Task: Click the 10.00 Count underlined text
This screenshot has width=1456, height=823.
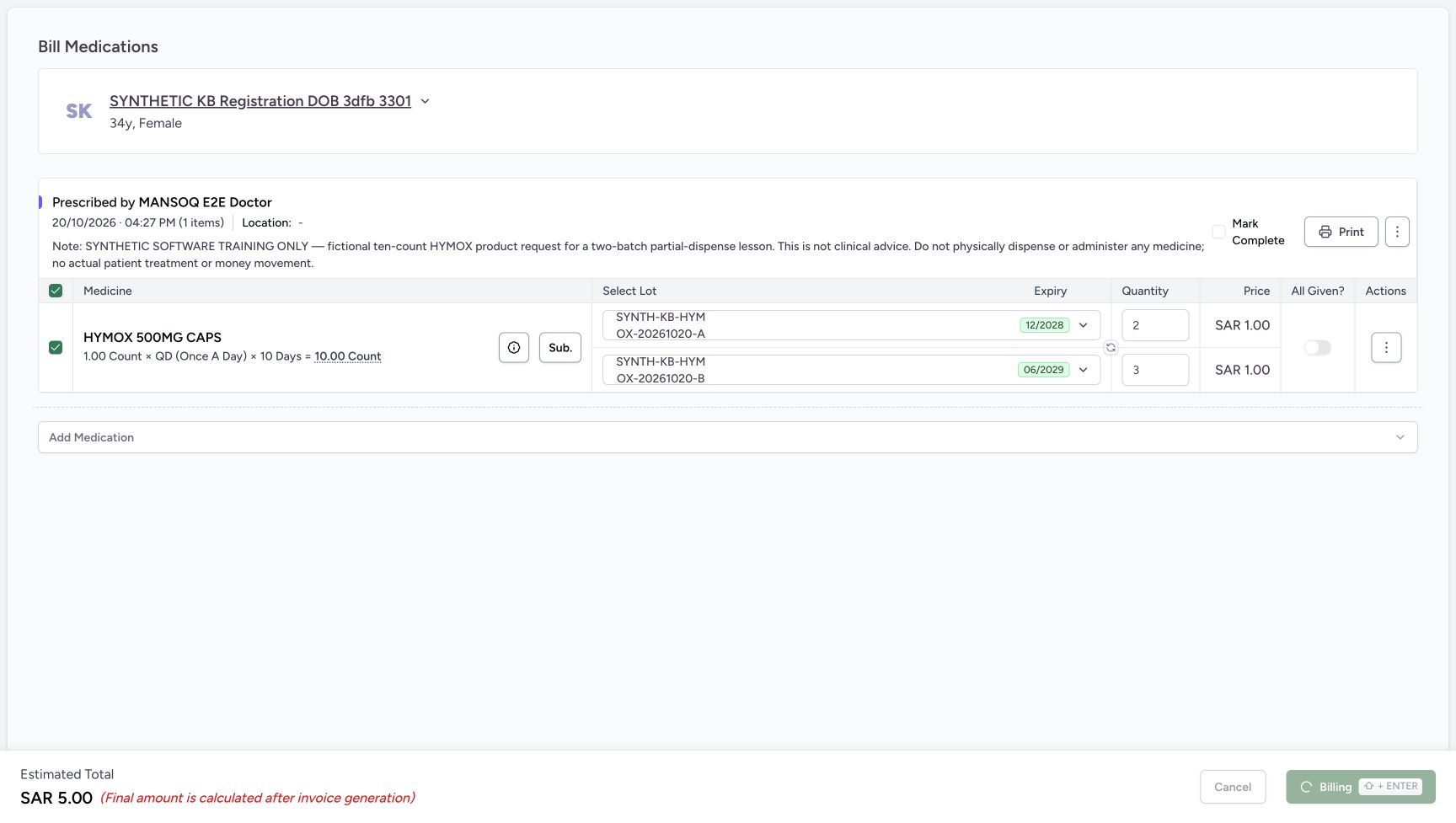Action: [x=348, y=356]
